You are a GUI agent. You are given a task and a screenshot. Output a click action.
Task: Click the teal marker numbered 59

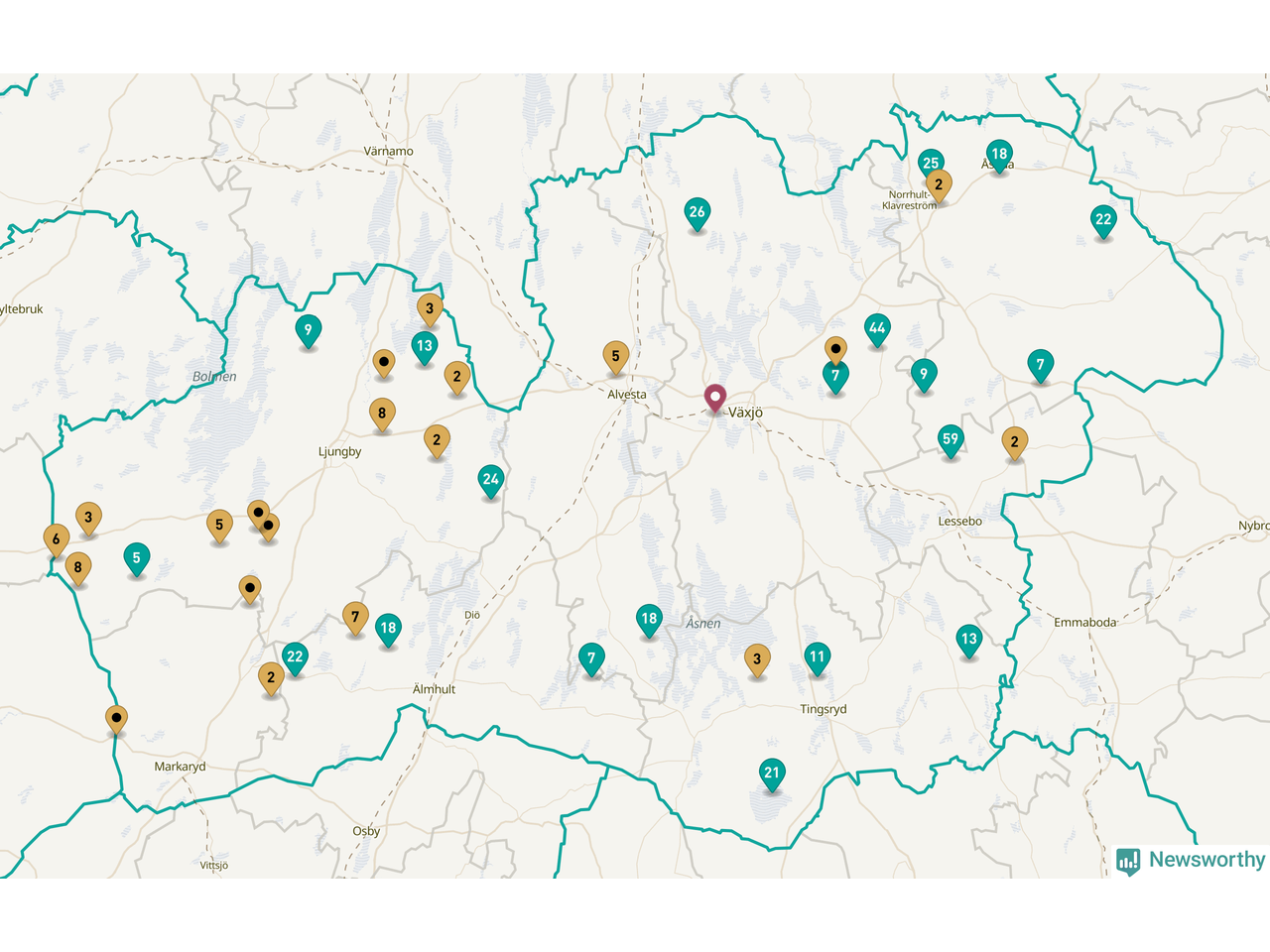click(x=951, y=439)
